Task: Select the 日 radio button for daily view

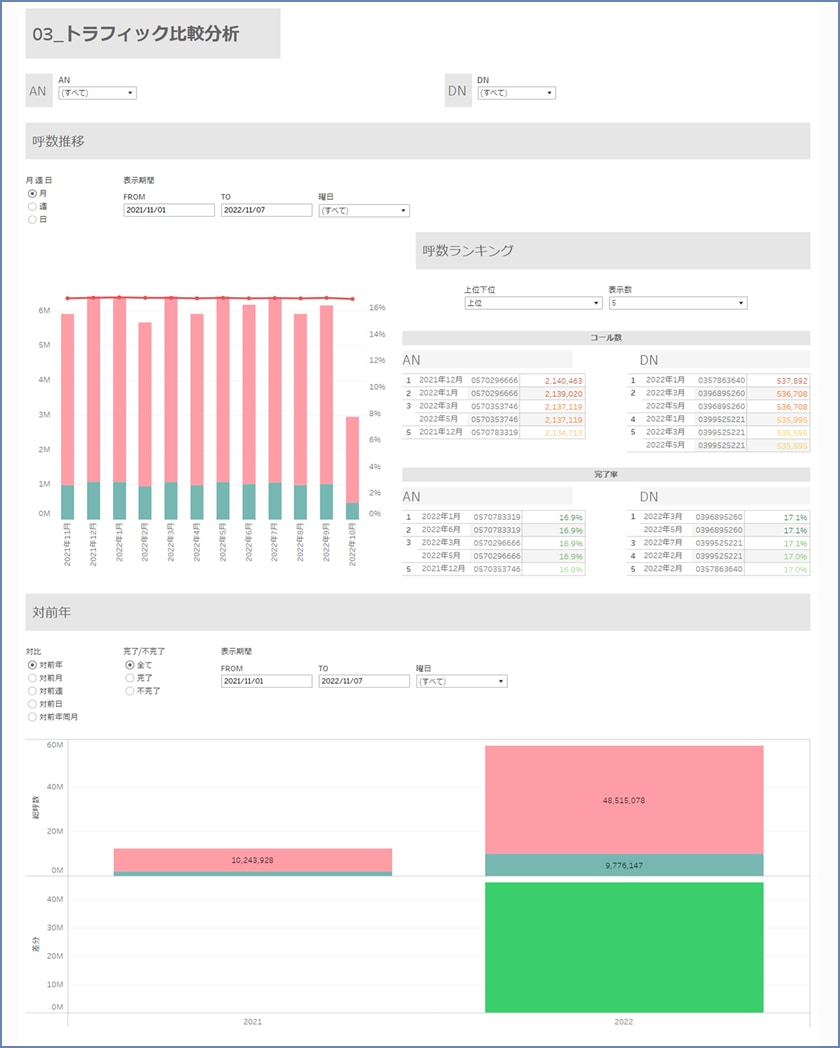Action: coord(32,219)
